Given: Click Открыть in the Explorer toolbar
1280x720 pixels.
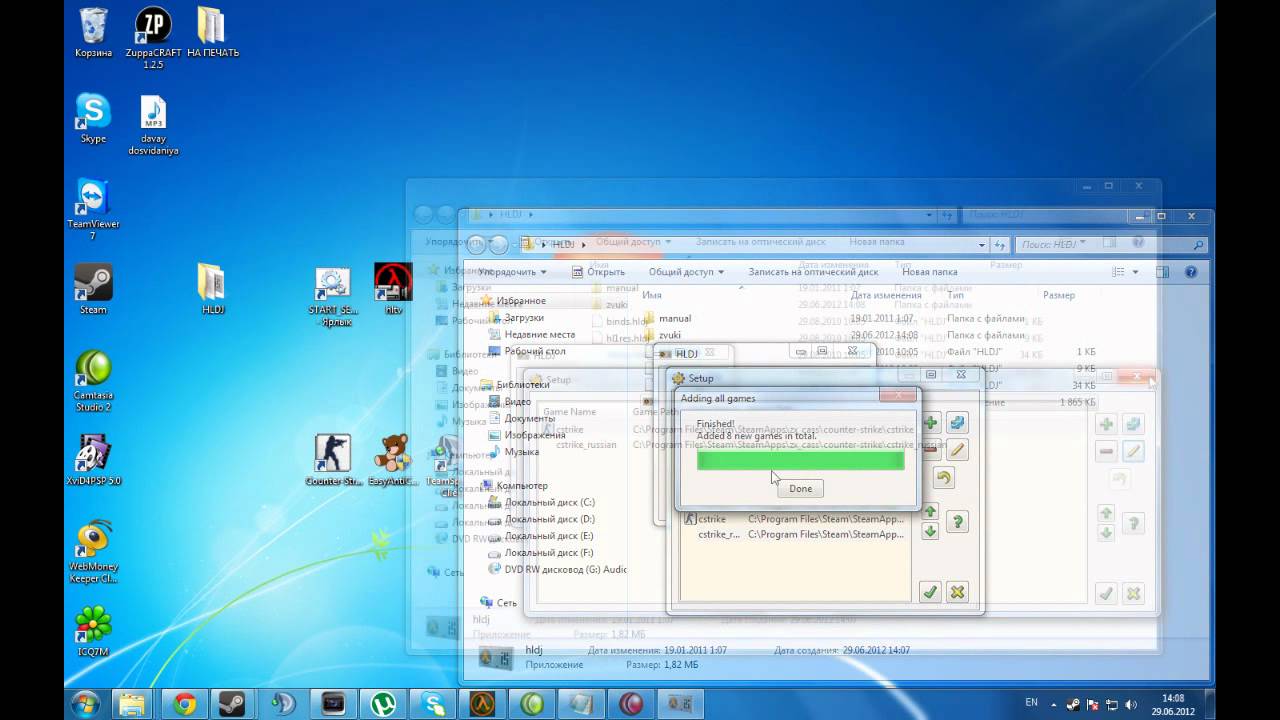Looking at the screenshot, I should [x=598, y=272].
